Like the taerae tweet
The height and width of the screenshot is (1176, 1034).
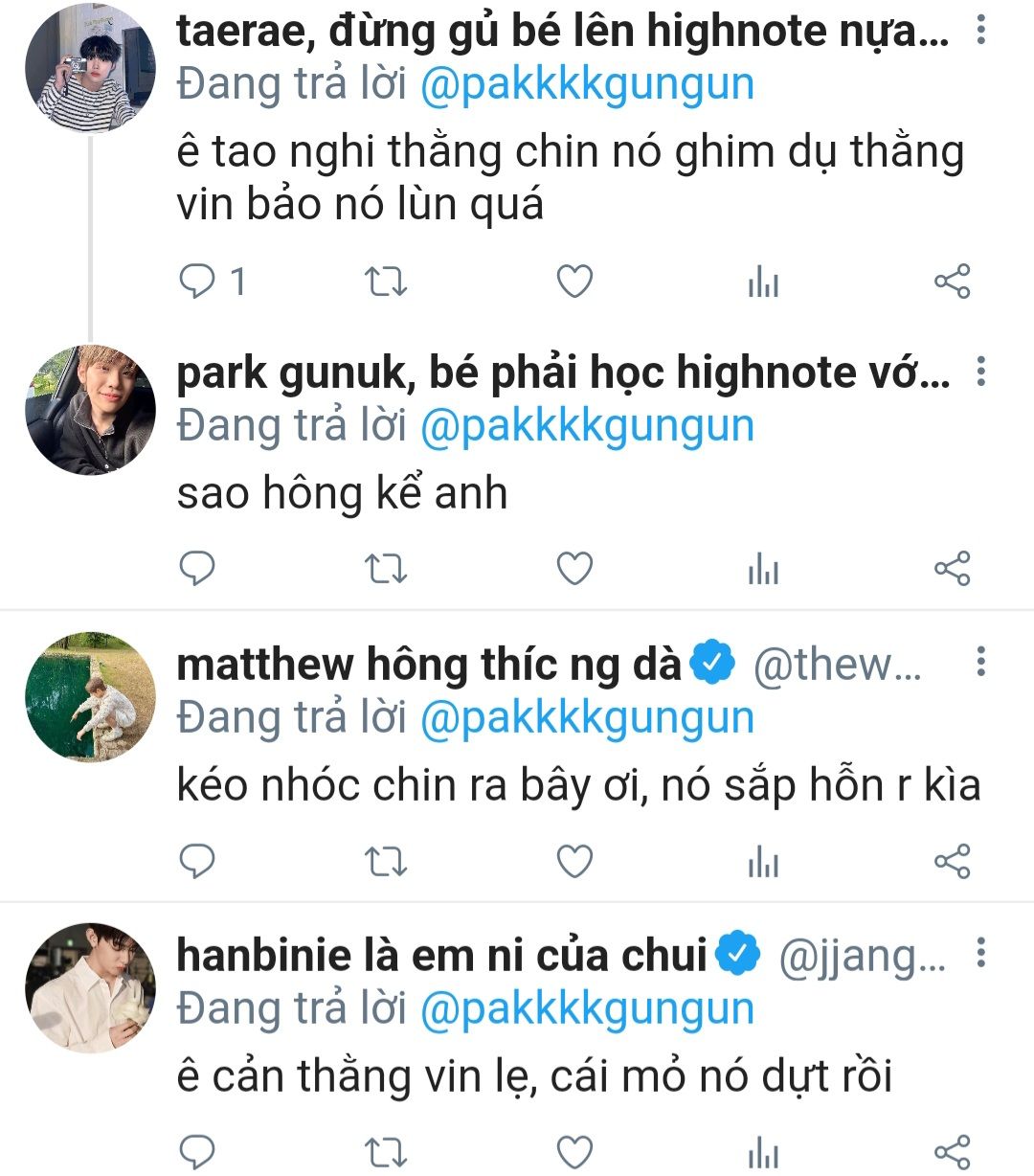pyautogui.click(x=574, y=282)
